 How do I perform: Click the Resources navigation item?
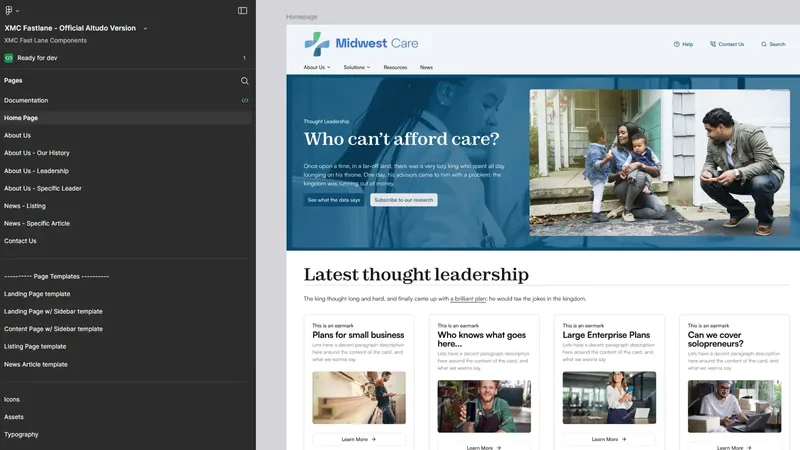395,67
